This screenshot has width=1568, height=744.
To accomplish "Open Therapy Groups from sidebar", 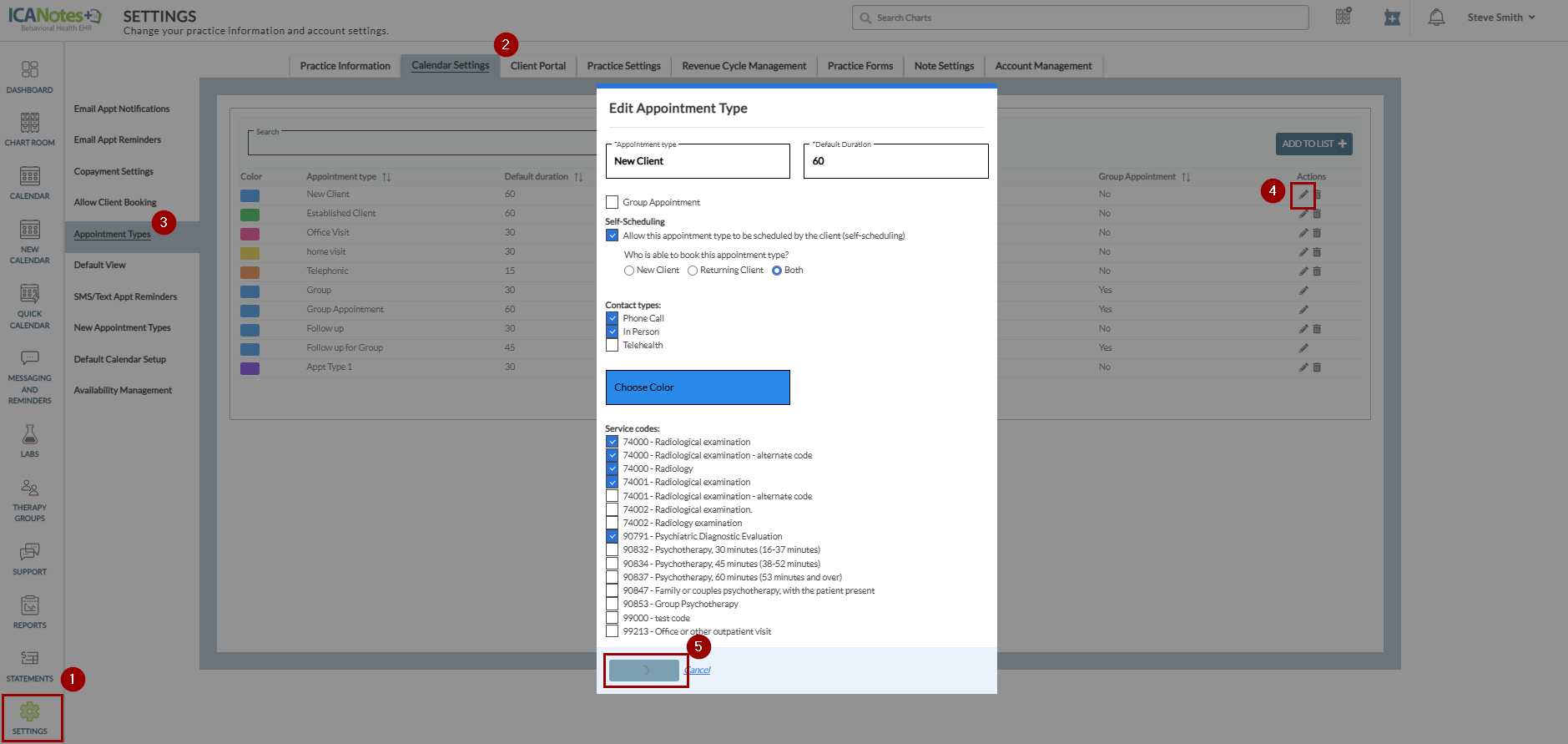I will coord(29,499).
